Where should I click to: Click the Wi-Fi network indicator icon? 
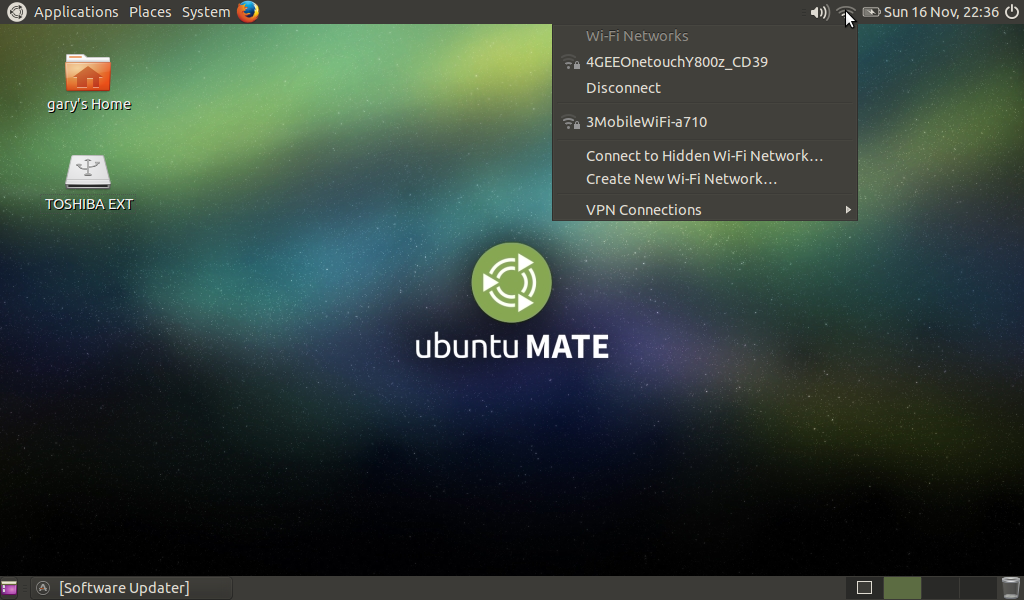[846, 12]
